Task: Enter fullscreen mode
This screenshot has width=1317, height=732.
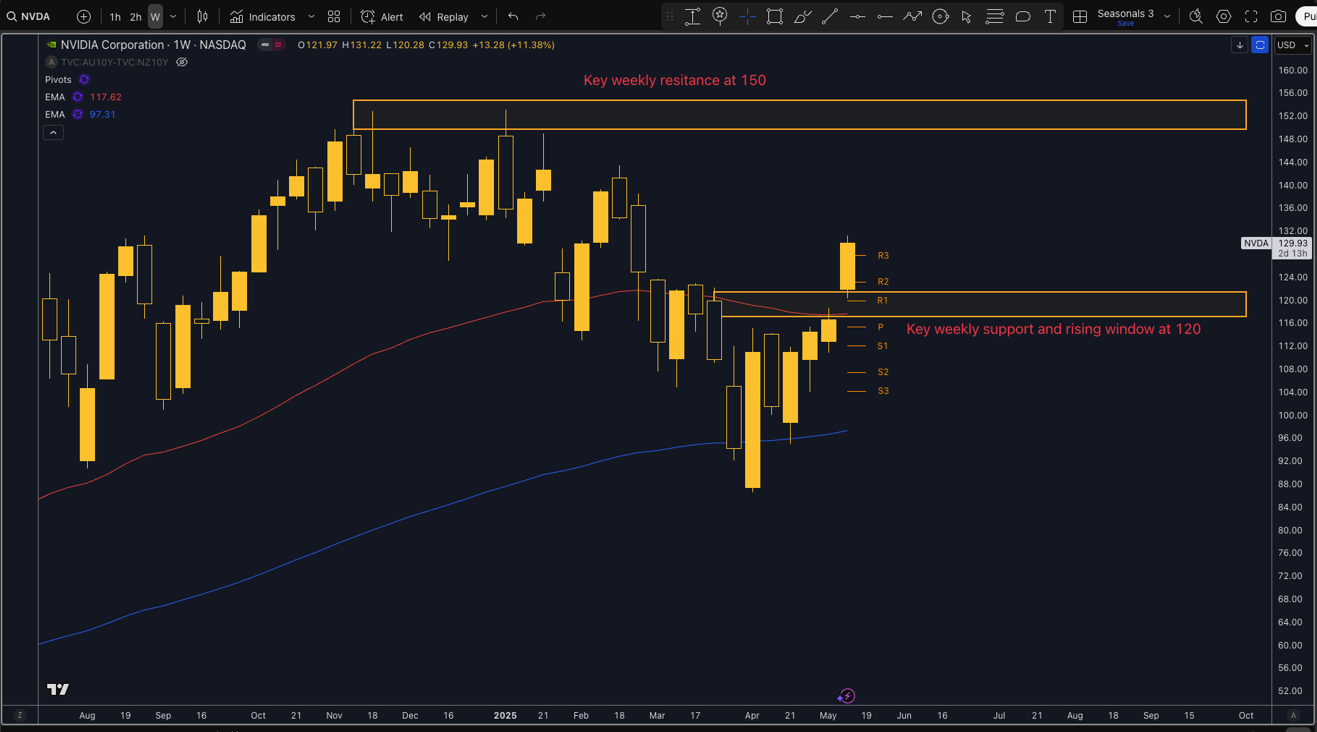Action: [1251, 16]
